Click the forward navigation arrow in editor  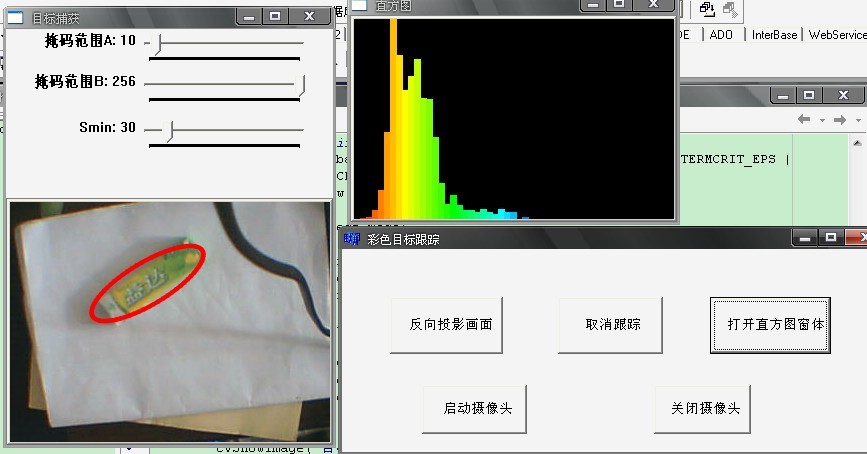(838, 120)
